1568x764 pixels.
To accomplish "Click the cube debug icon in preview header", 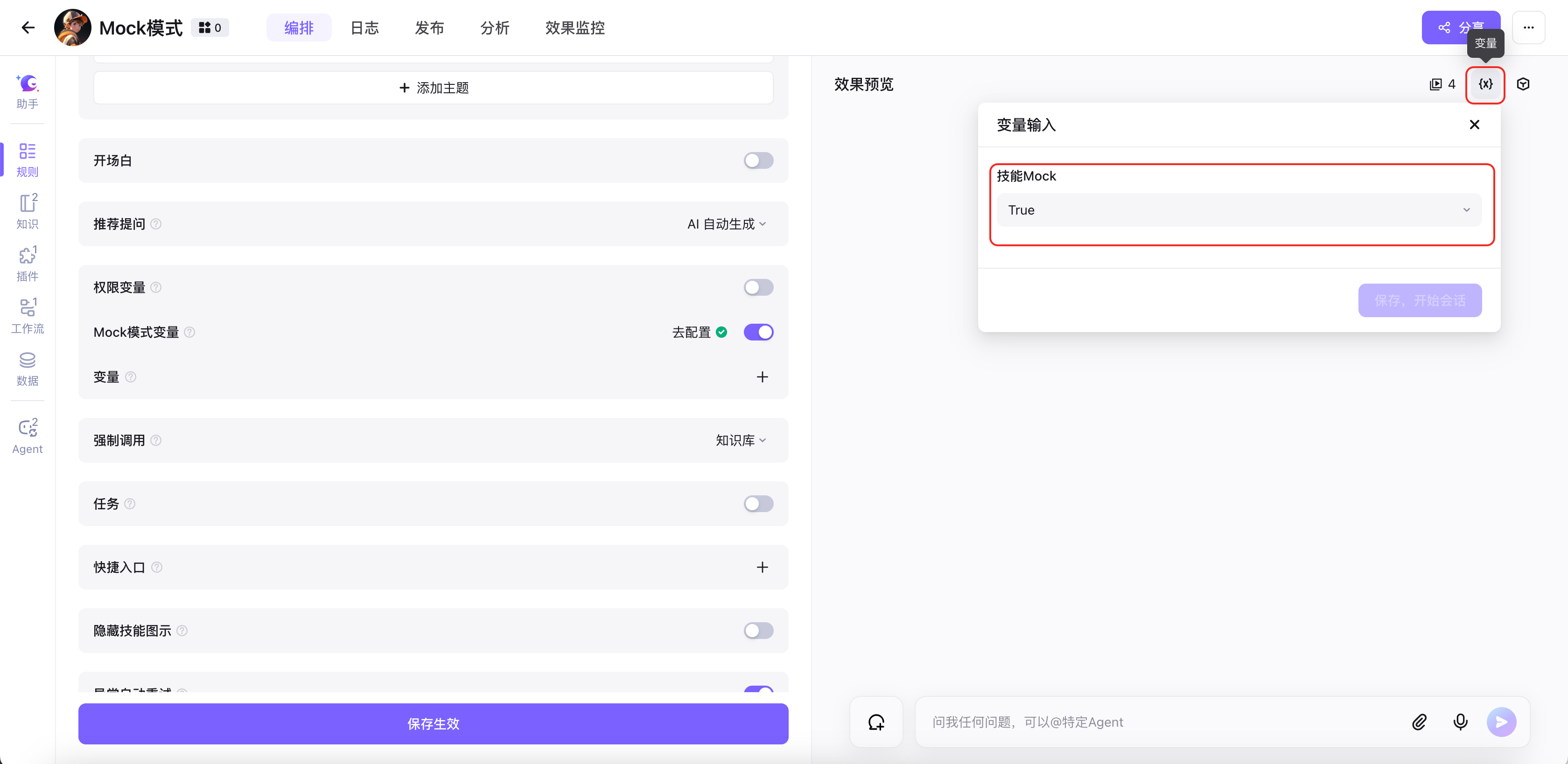I will coord(1523,84).
